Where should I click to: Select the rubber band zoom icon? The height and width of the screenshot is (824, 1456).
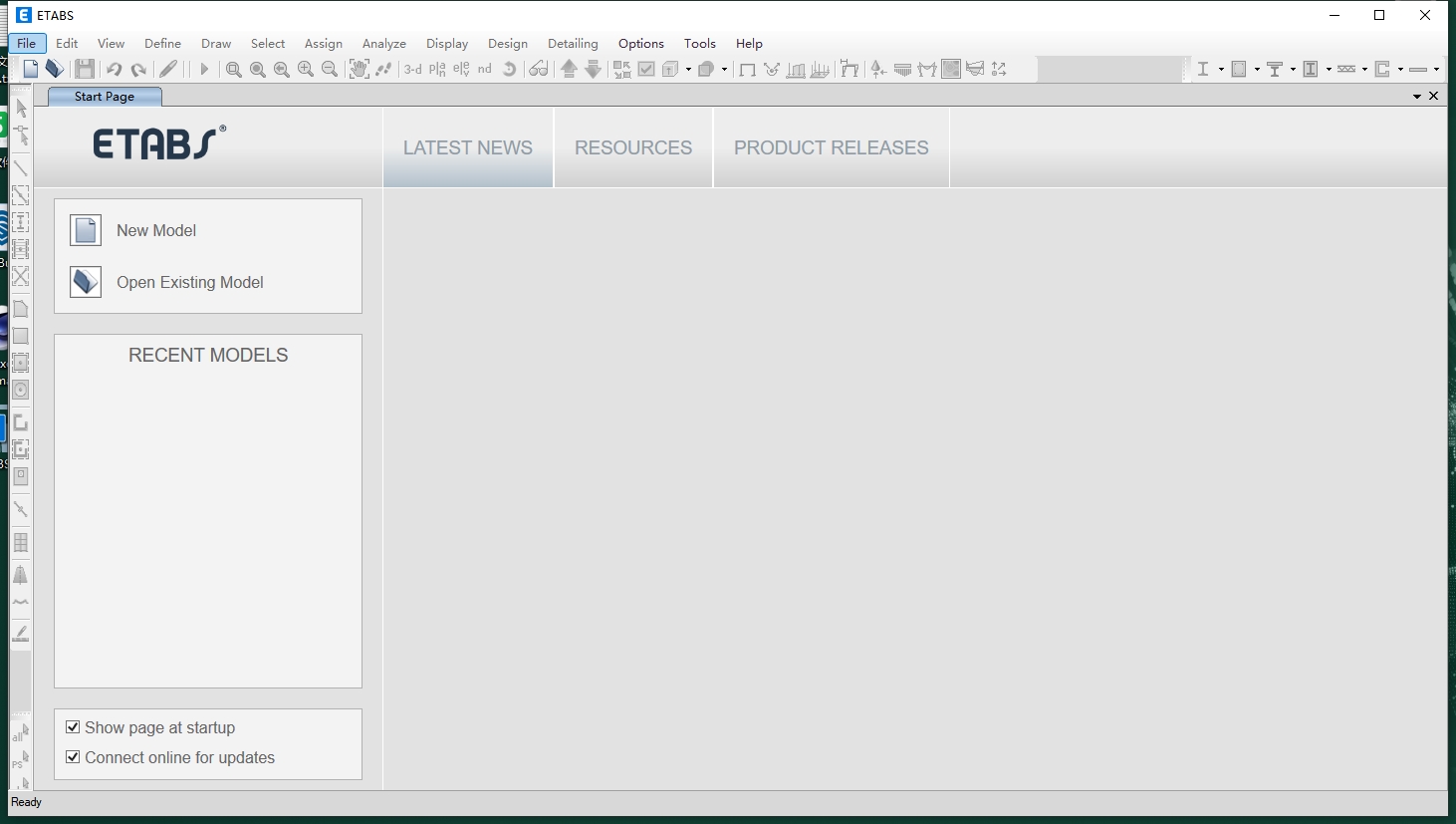[234, 69]
